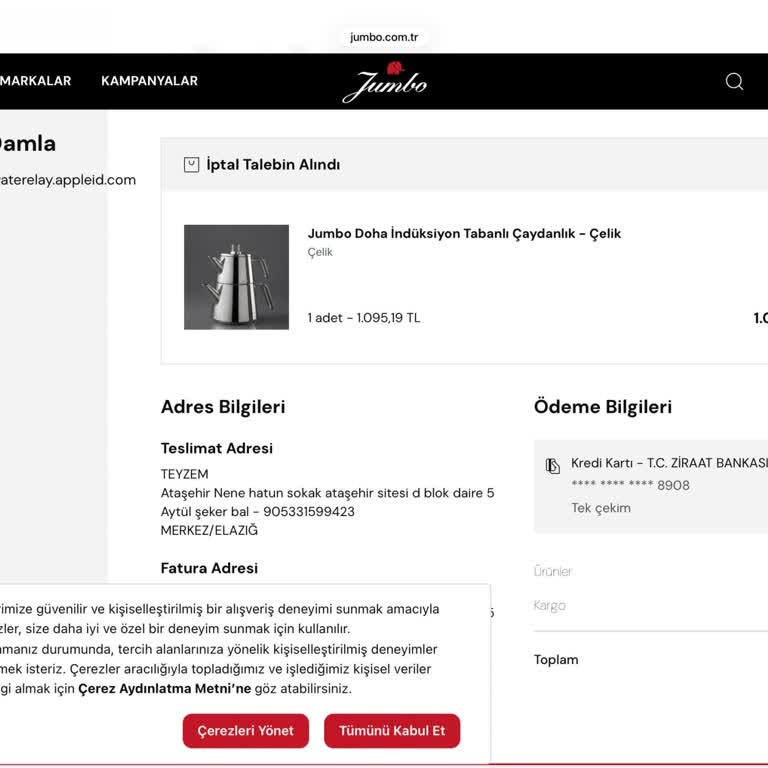This screenshot has height=768, width=768.
Task: Open the MARKALAR menu
Action: [36, 81]
